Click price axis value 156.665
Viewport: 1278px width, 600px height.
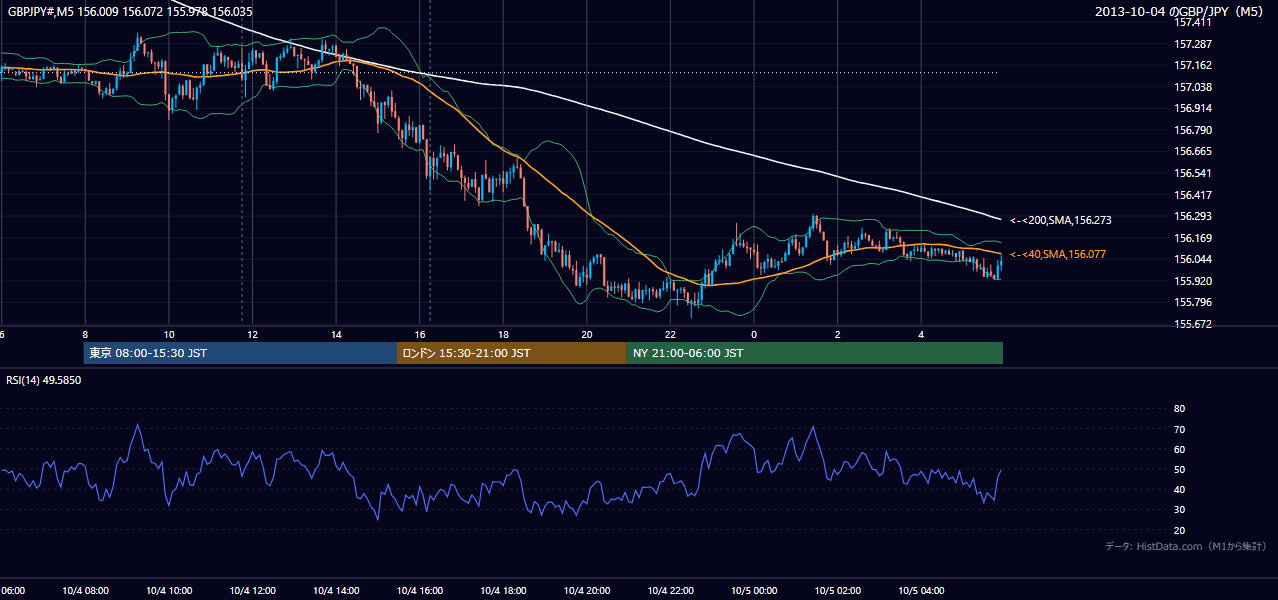point(1193,151)
